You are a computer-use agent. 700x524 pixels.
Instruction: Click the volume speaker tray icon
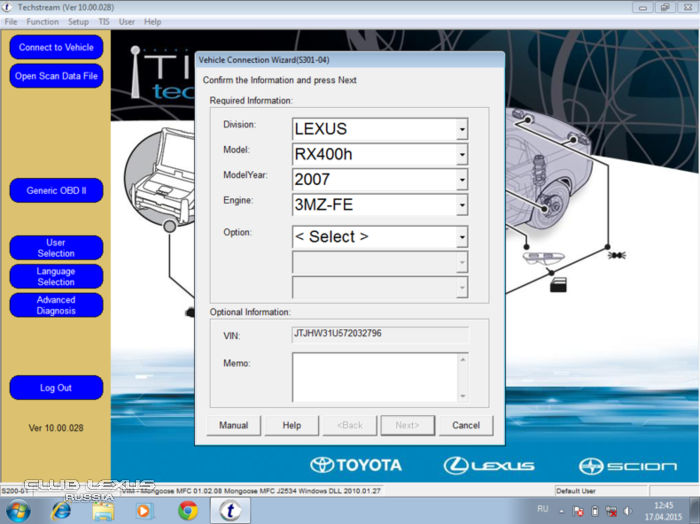click(628, 511)
